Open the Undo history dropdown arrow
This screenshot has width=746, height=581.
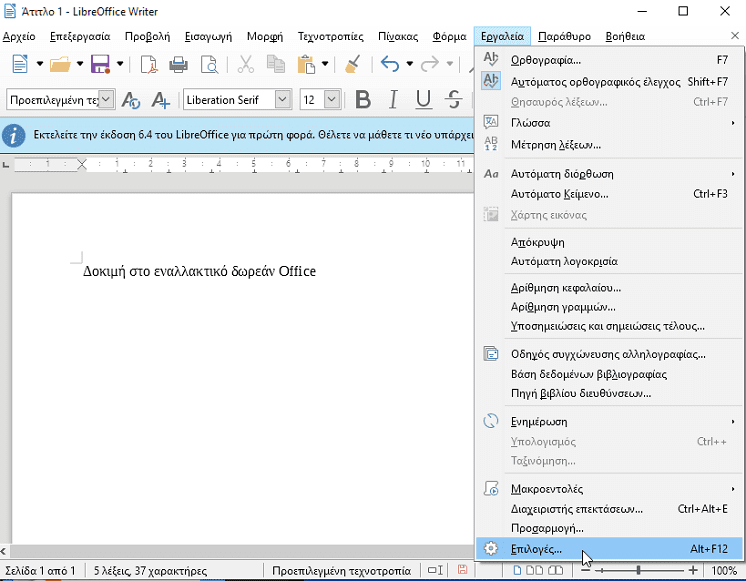coord(410,64)
